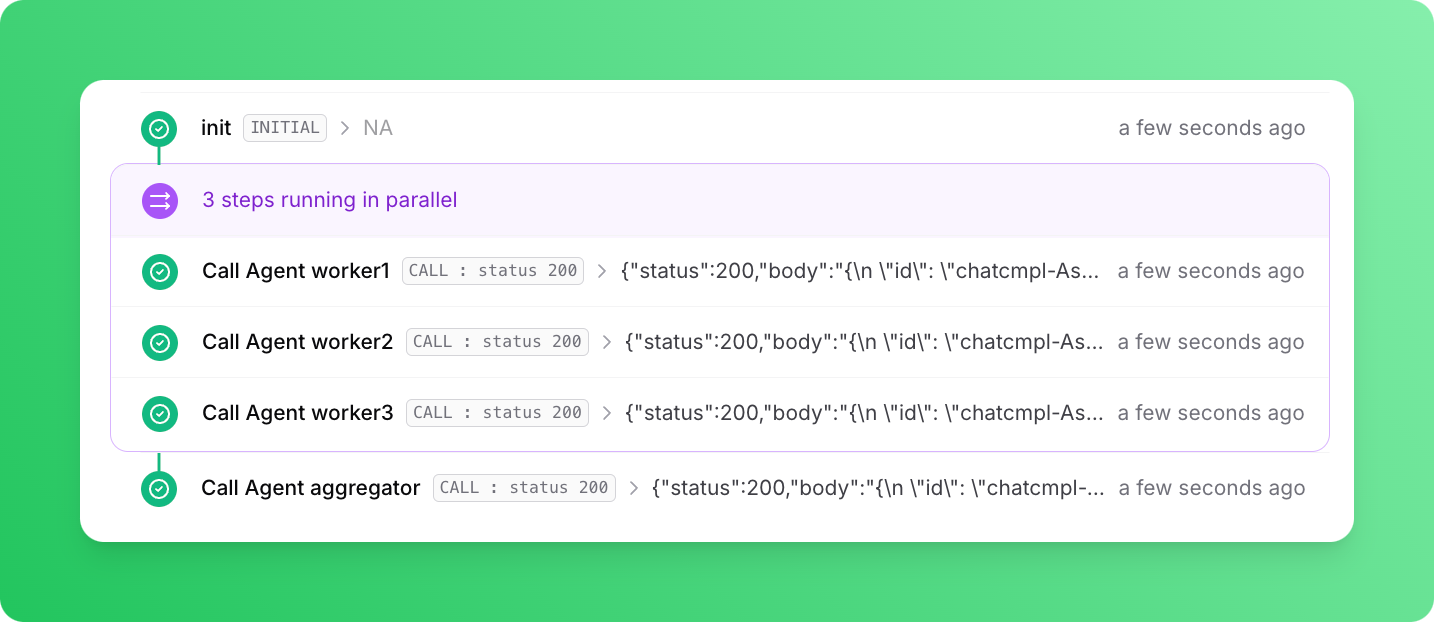Image resolution: width=1434 pixels, height=622 pixels.
Task: Click the status 200 badge for worker3
Action: click(x=497, y=413)
